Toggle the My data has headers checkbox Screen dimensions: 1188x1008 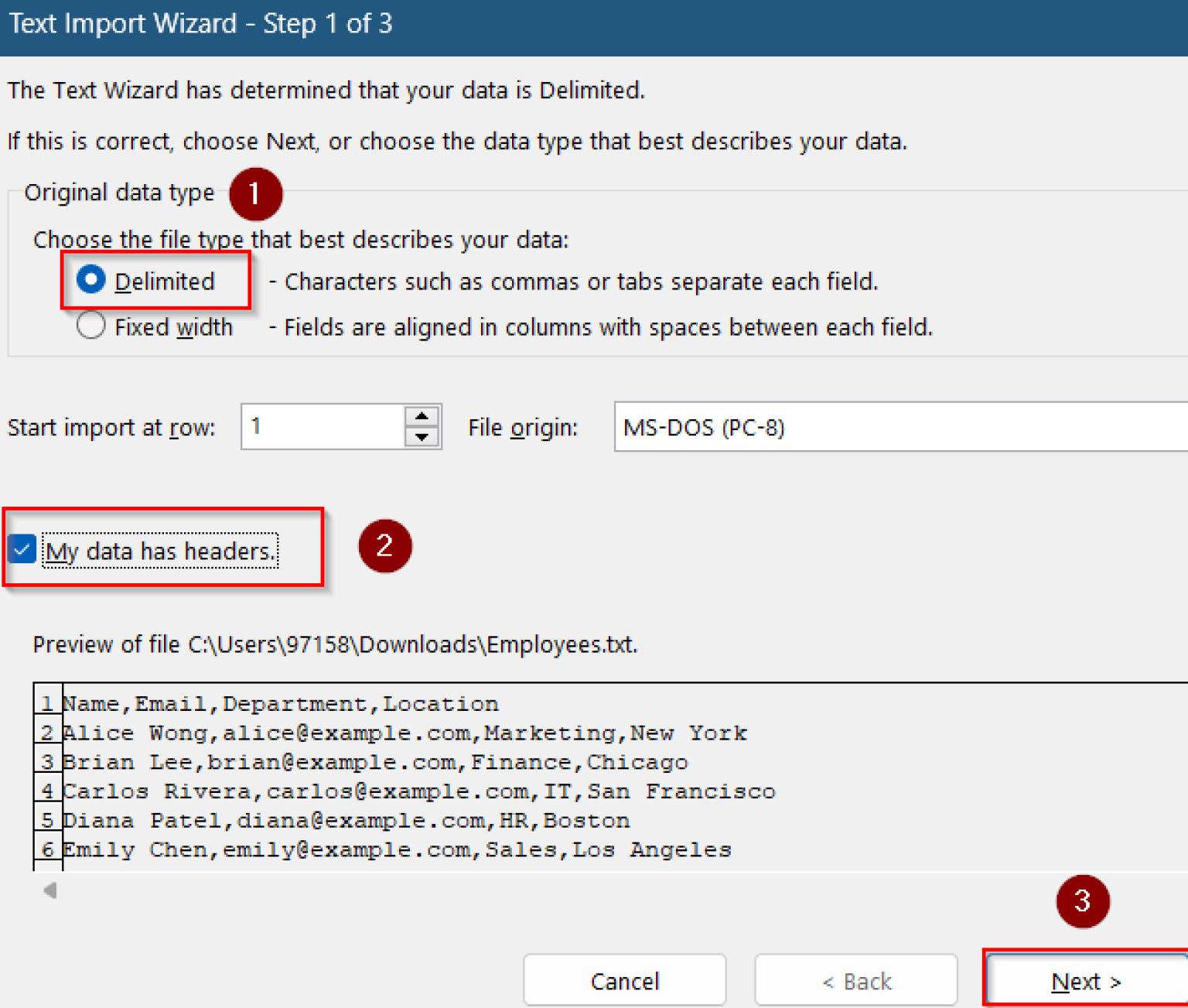[22, 550]
